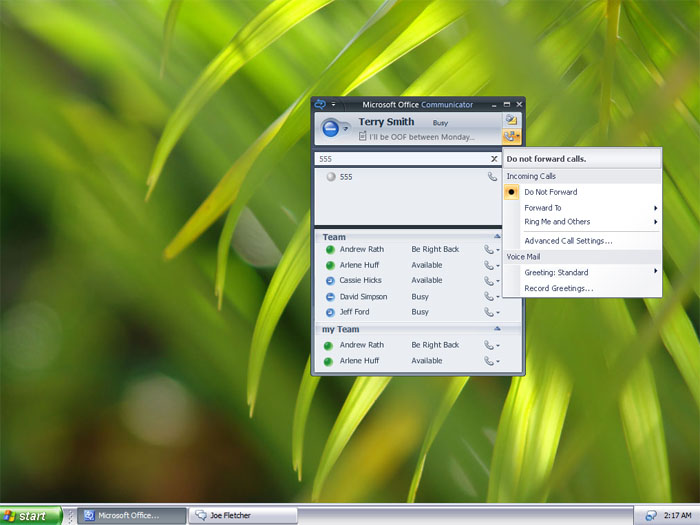Viewport: 700px width, 525px height.
Task: Minimize the Communicator window
Action: pos(494,105)
